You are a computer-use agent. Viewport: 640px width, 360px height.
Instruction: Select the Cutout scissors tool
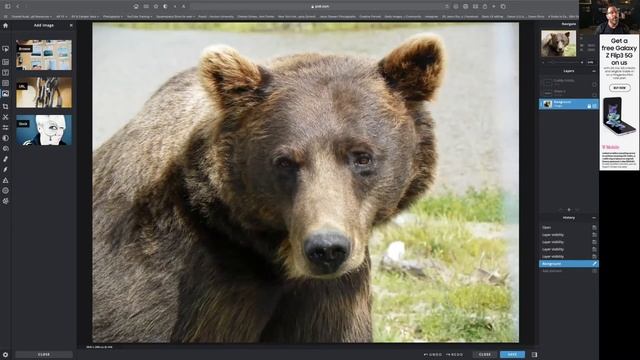pos(5,117)
